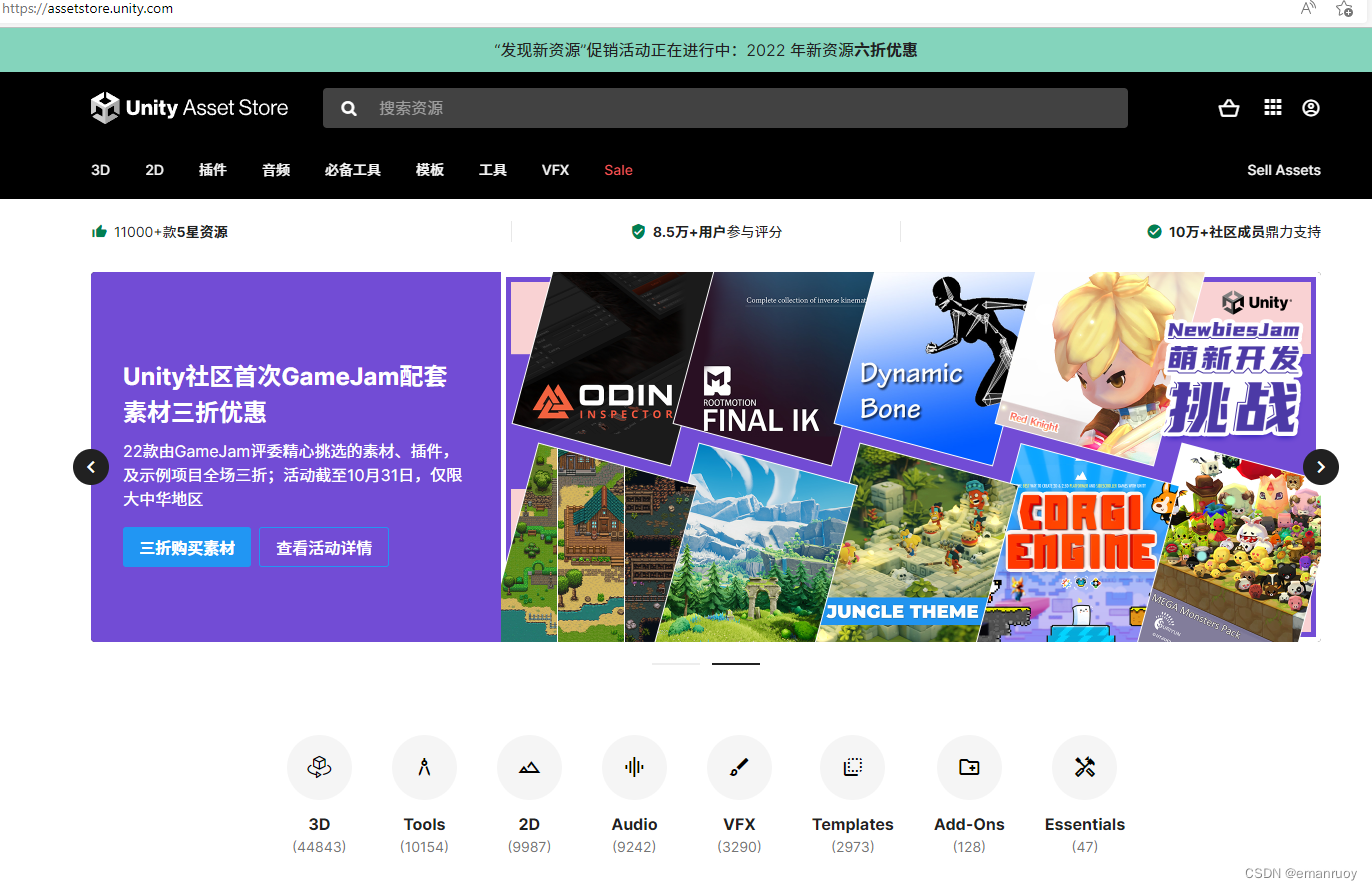Open the 3D category icon
Screen dimensions: 1372x890
pyautogui.click(x=319, y=767)
